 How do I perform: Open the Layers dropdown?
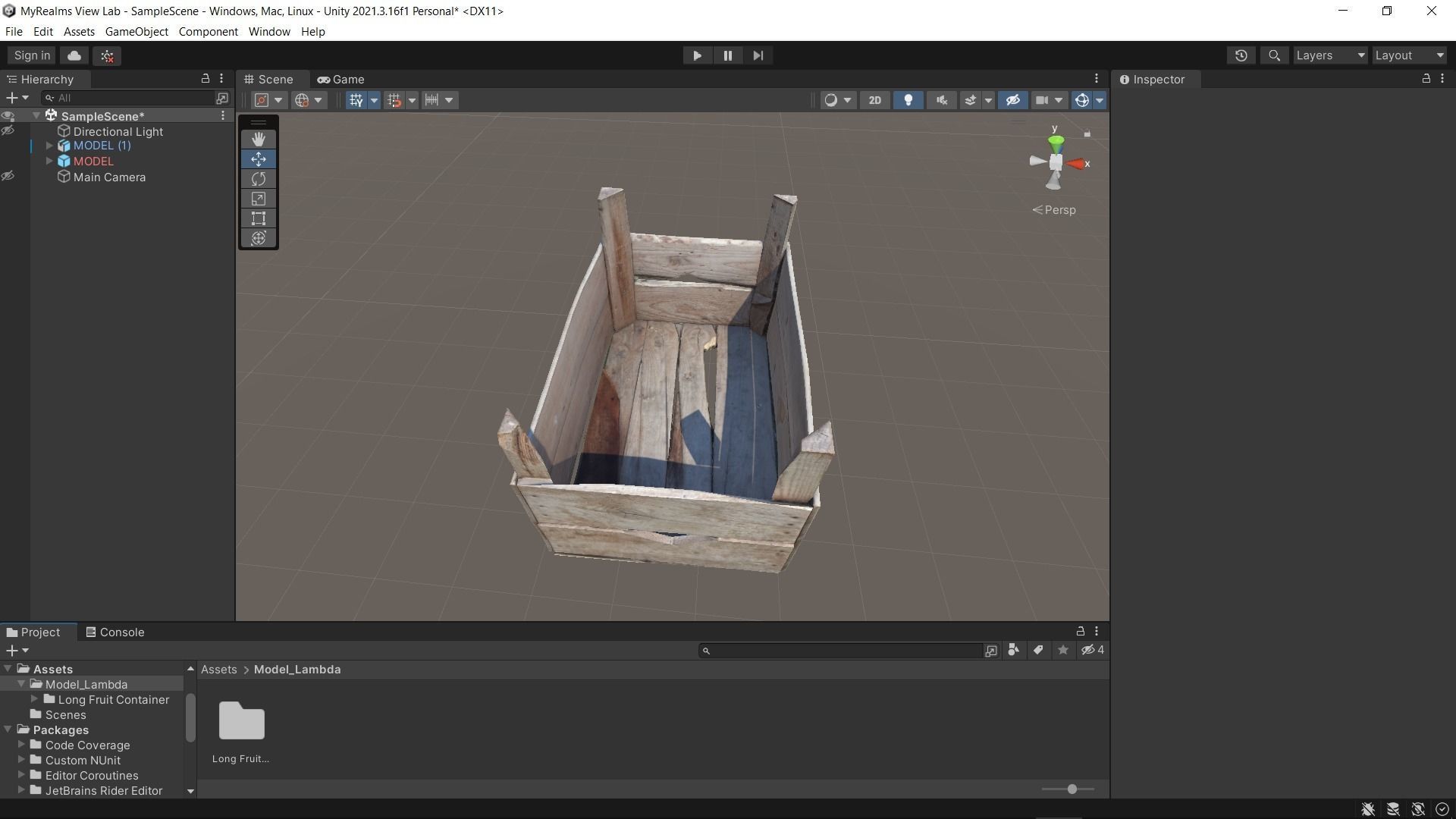(1329, 55)
